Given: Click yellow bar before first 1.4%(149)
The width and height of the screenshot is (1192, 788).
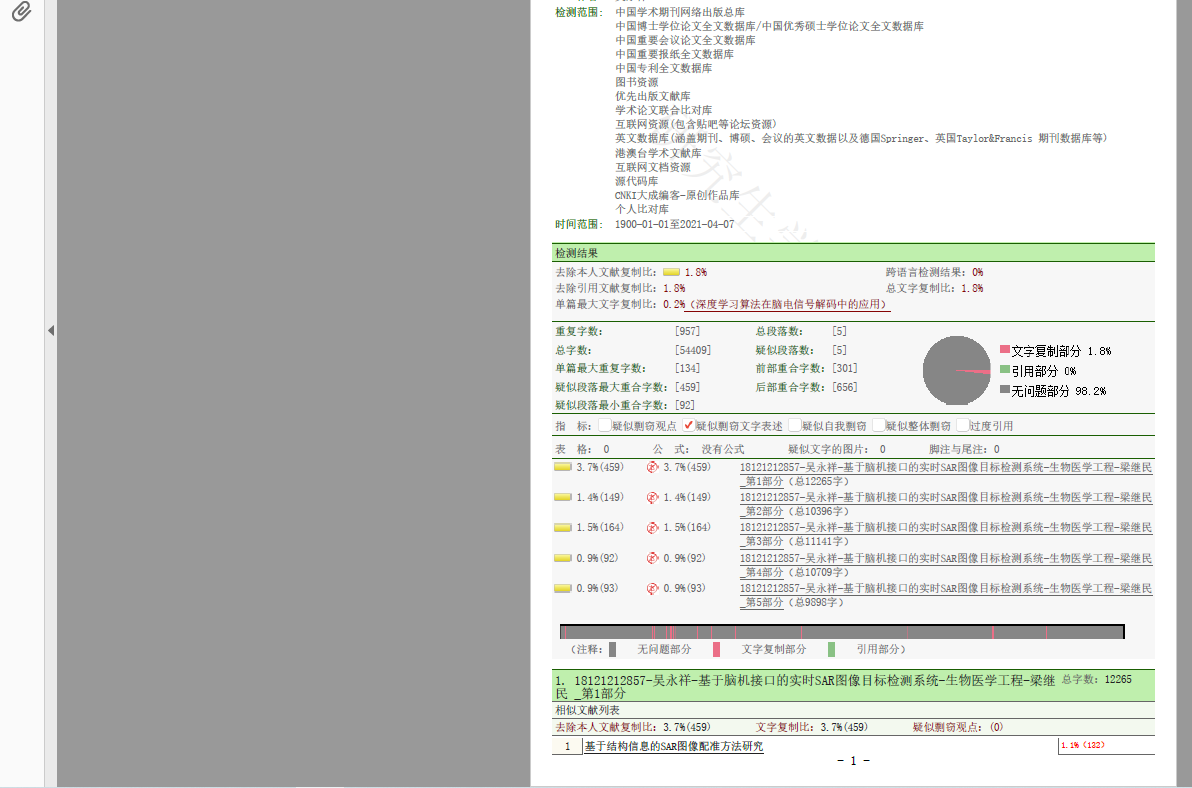Looking at the screenshot, I should pos(563,497).
